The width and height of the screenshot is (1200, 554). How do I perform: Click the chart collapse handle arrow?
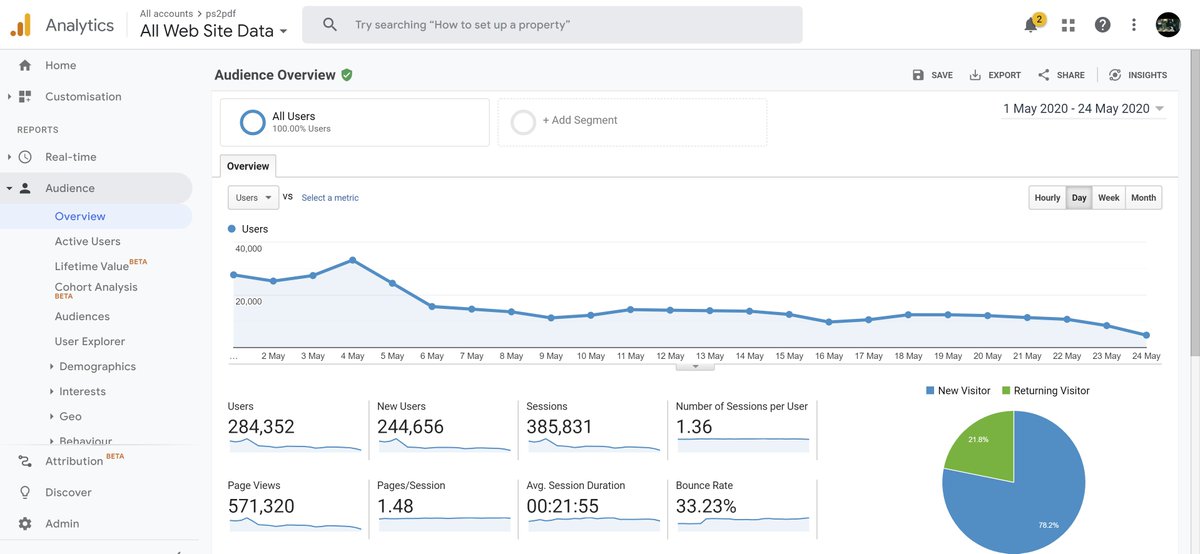pos(696,367)
